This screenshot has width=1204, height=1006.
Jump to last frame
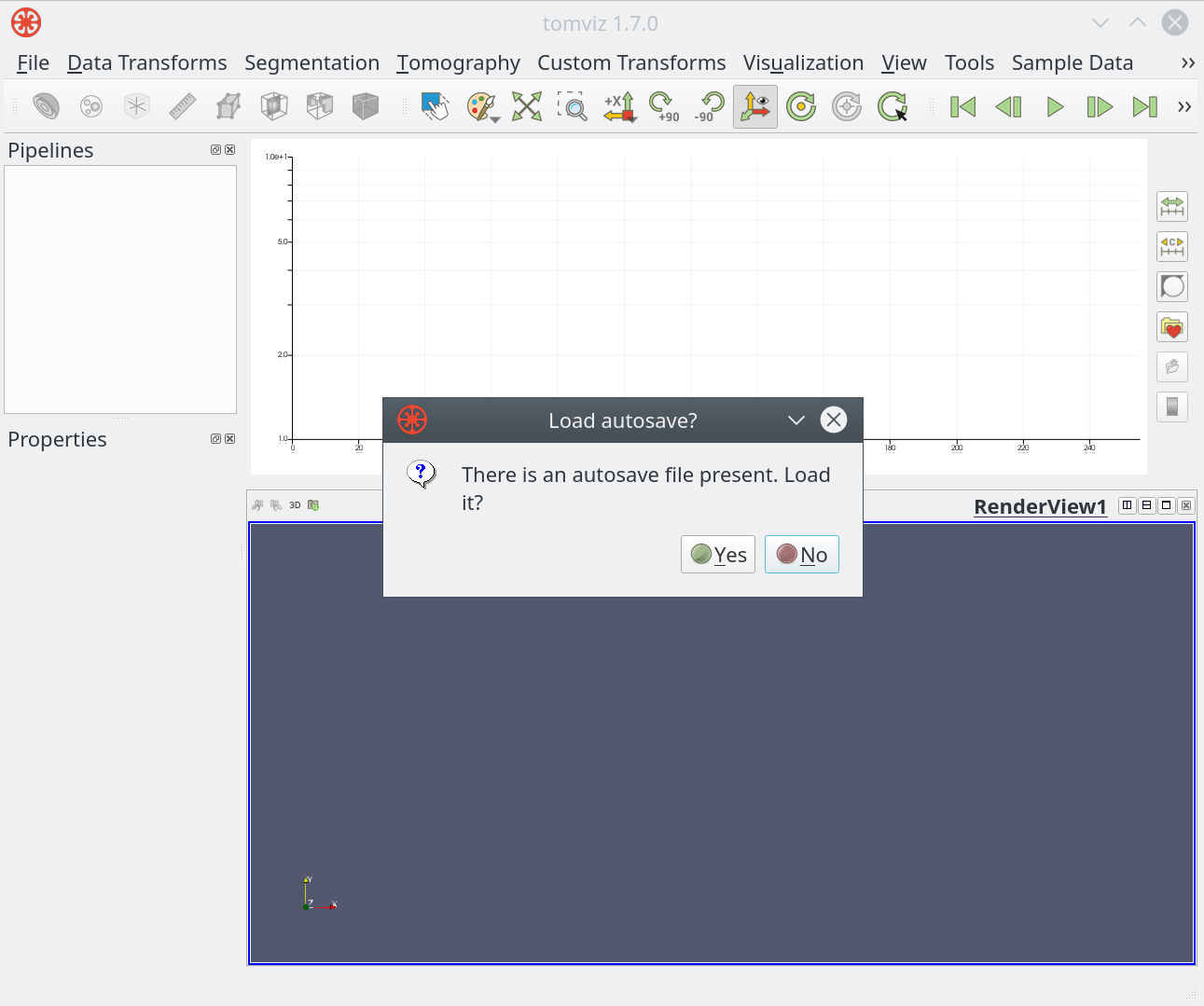click(1145, 106)
